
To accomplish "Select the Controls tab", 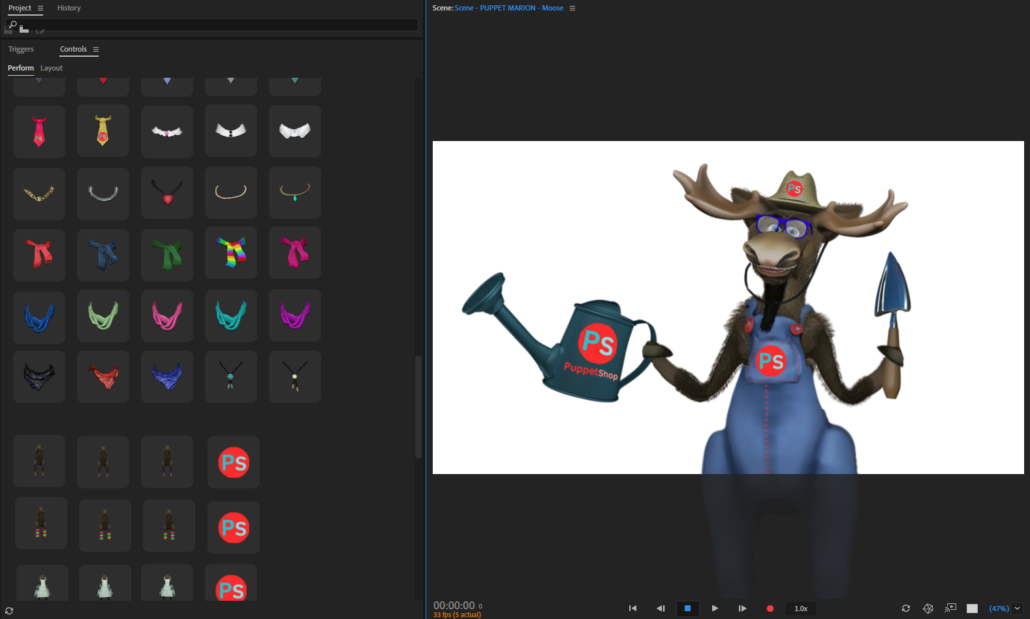I will pyautogui.click(x=73, y=49).
